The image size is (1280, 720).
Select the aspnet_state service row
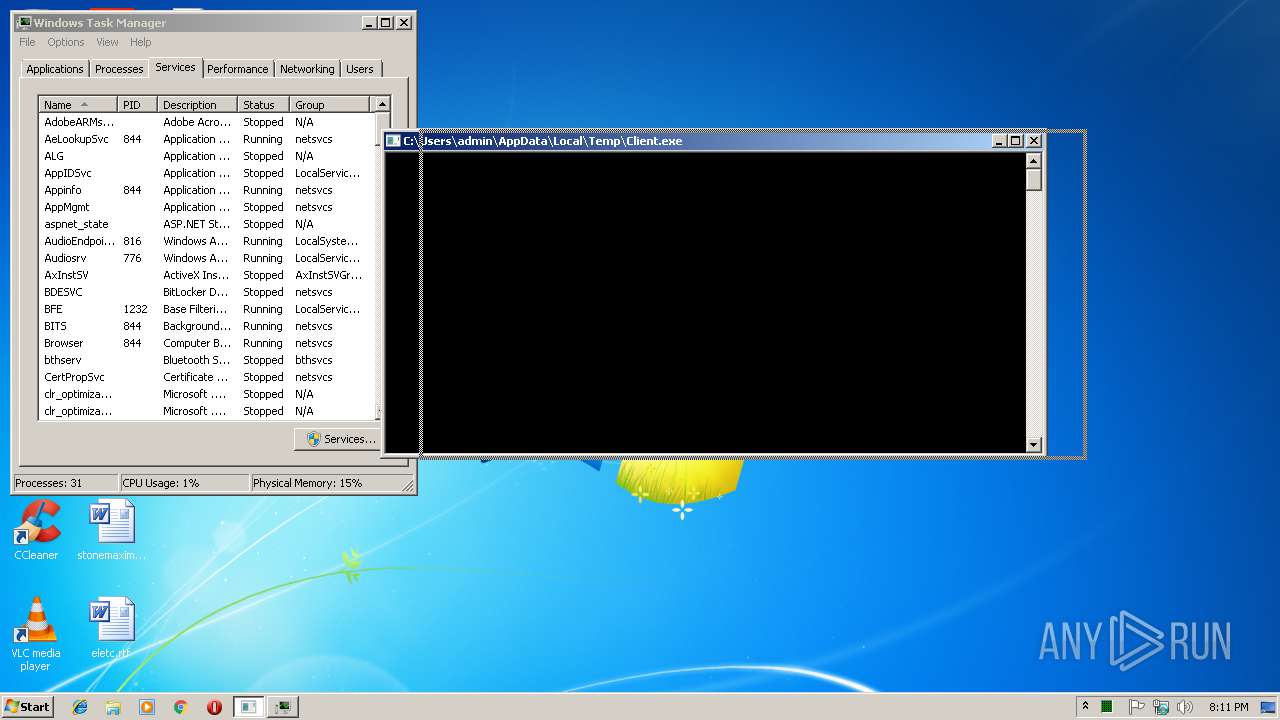(206, 224)
